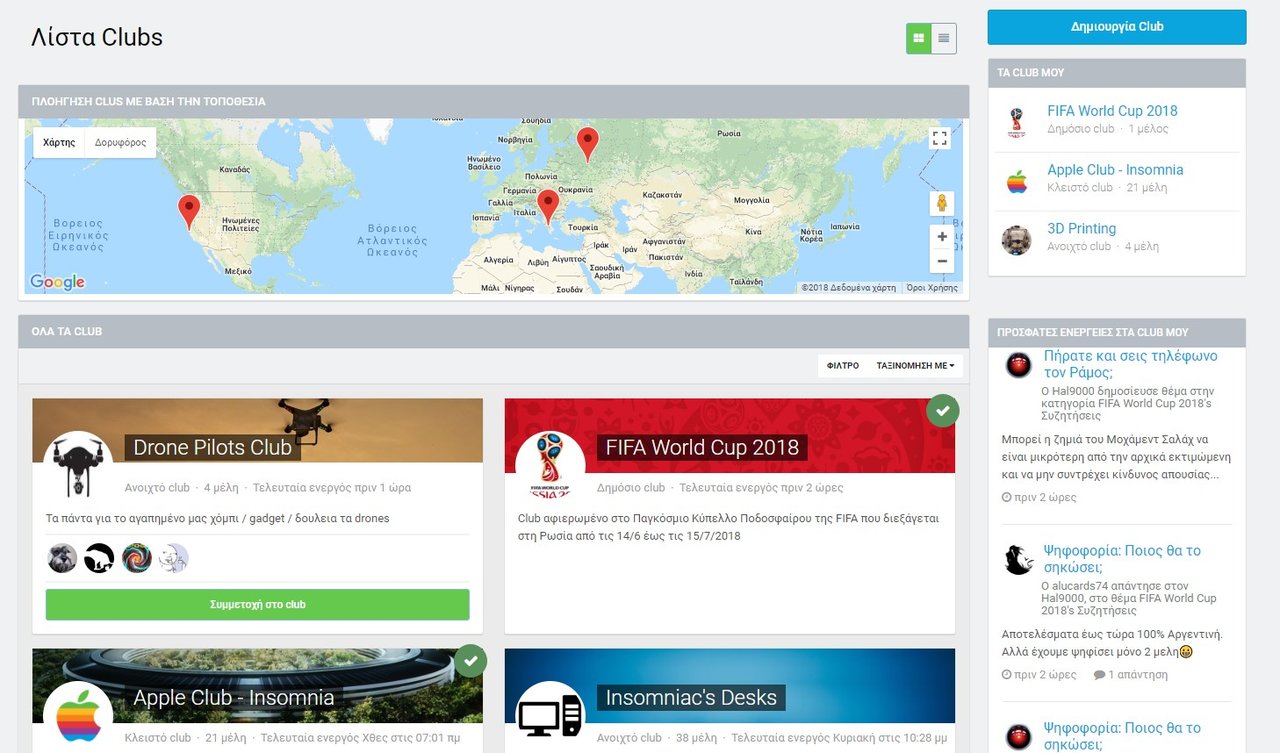Open the Google logo link on map
This screenshot has height=753, width=1280.
tap(57, 282)
